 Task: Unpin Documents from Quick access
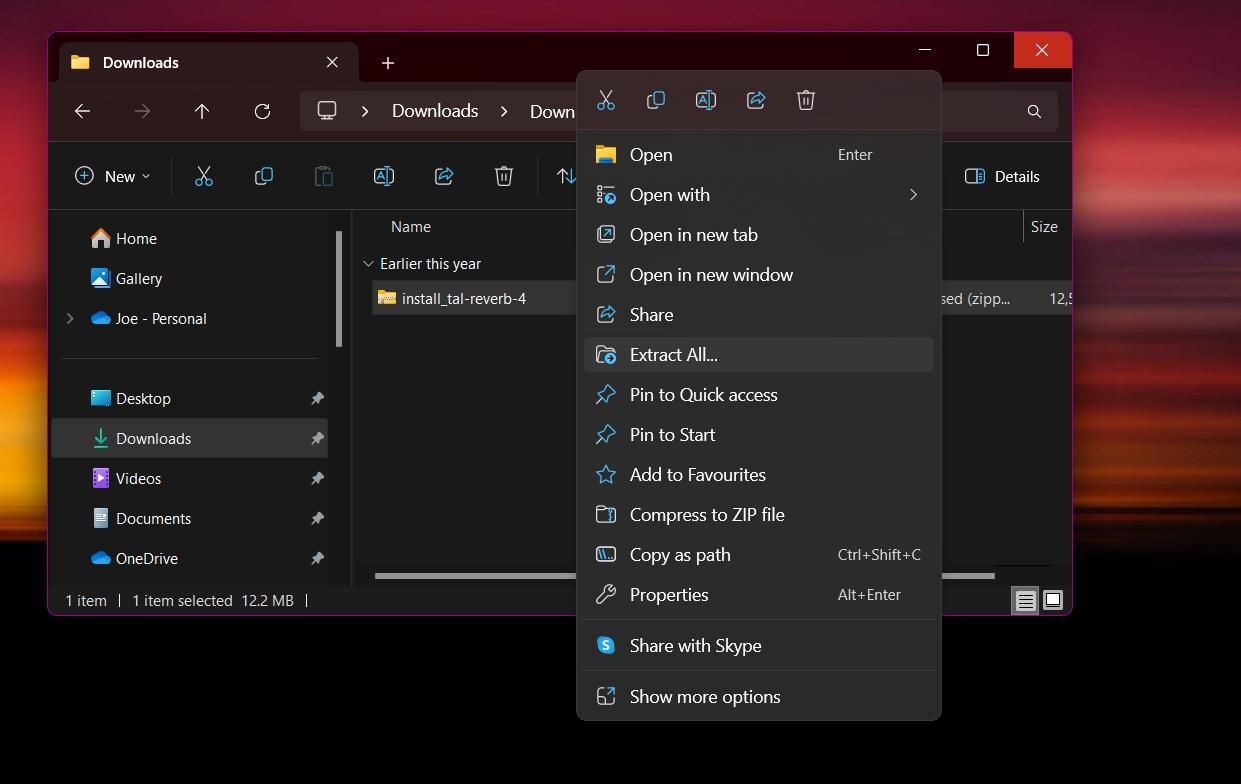click(x=317, y=518)
